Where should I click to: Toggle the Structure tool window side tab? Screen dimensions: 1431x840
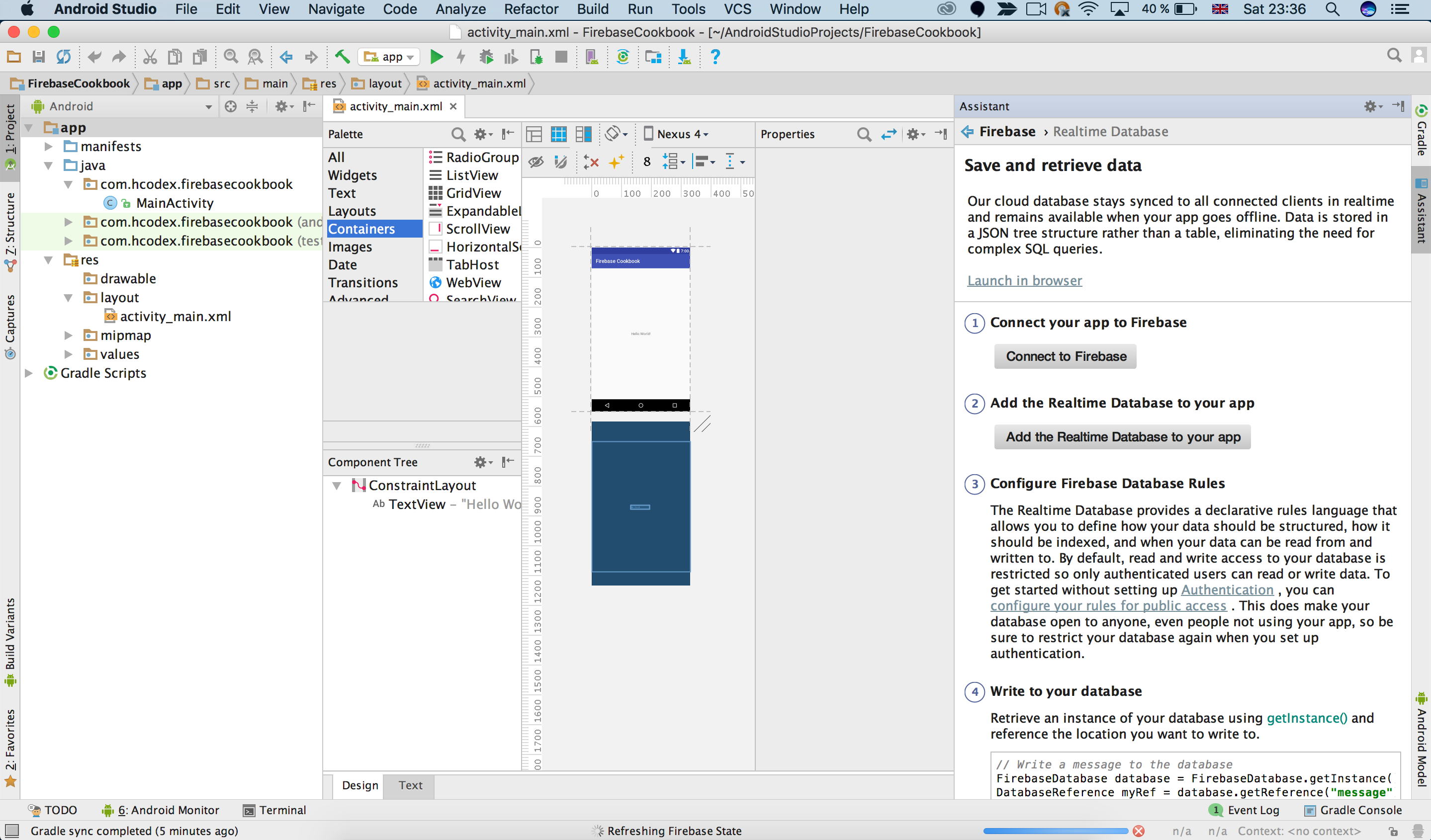[10, 232]
